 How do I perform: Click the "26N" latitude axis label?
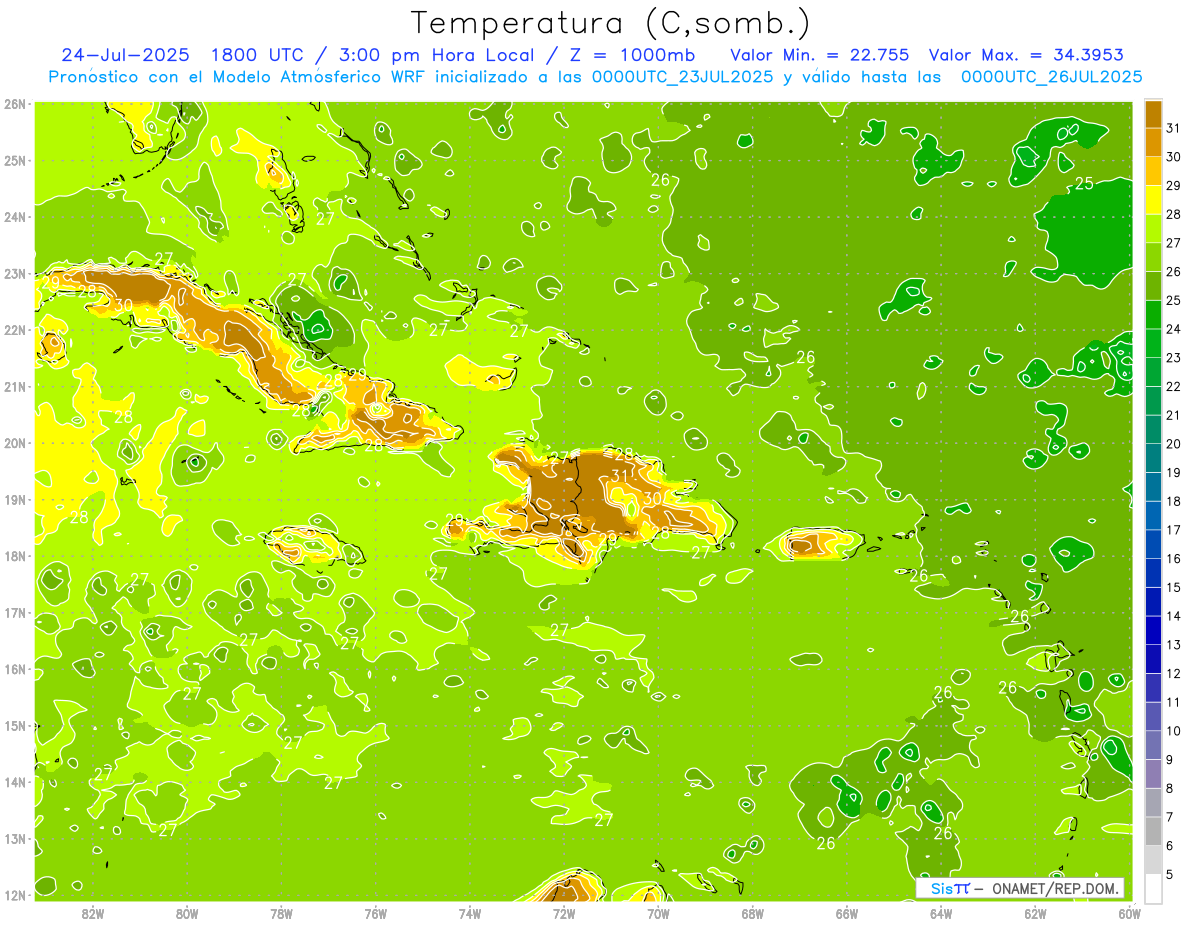[x=15, y=104]
